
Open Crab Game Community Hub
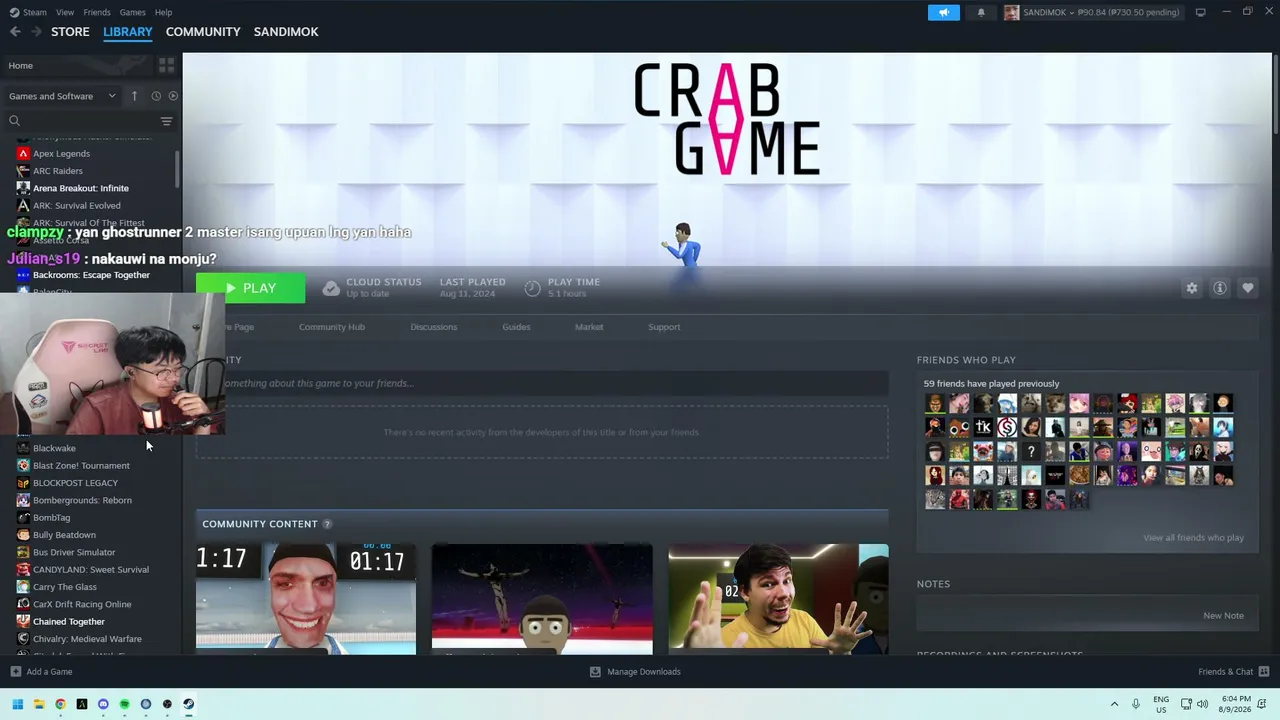click(332, 327)
